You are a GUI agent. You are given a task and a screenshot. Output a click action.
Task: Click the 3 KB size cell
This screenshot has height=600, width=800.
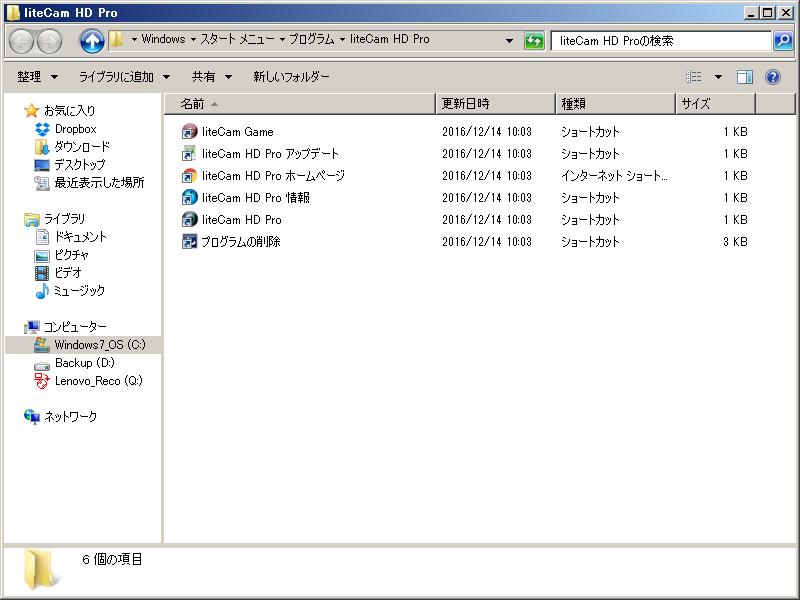tap(735, 241)
